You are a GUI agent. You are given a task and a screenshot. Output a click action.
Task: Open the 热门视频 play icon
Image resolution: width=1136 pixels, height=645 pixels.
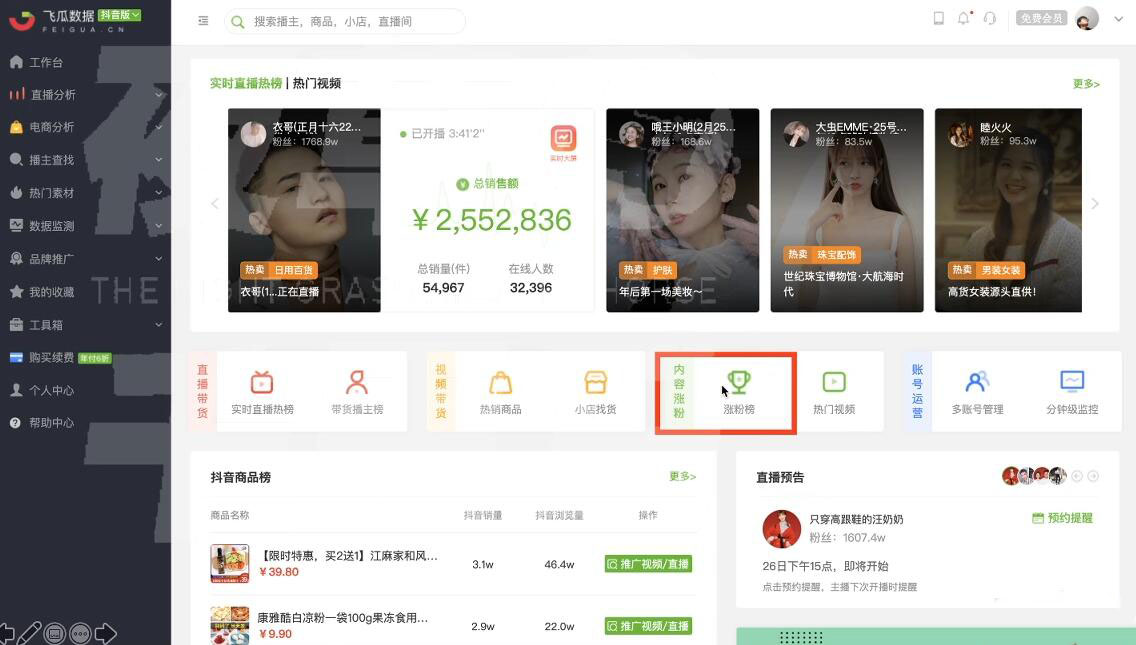(x=834, y=382)
